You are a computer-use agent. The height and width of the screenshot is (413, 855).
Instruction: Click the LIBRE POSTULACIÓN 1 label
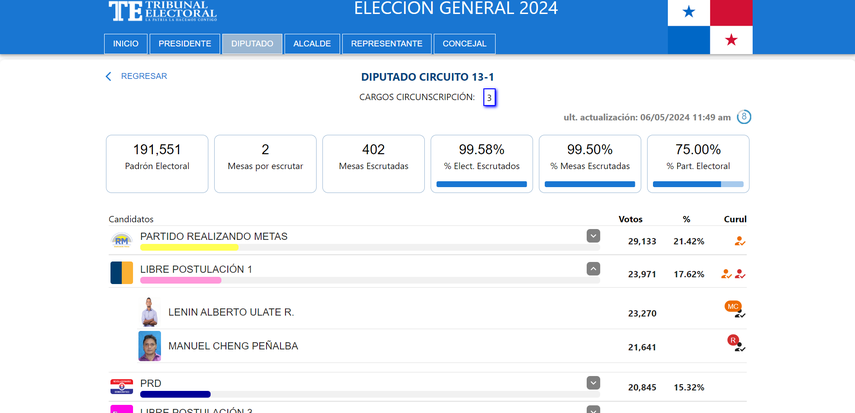click(196, 270)
